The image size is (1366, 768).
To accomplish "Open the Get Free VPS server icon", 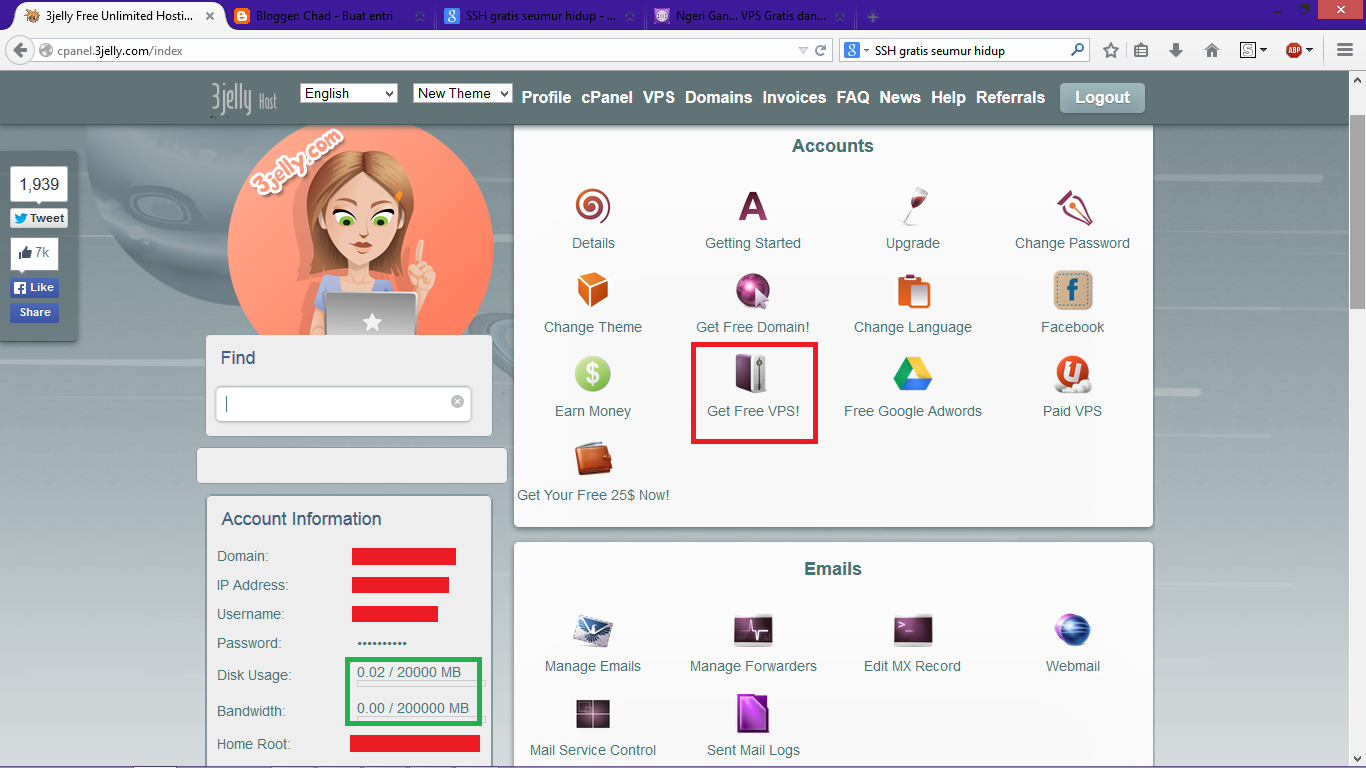I will coord(753,375).
